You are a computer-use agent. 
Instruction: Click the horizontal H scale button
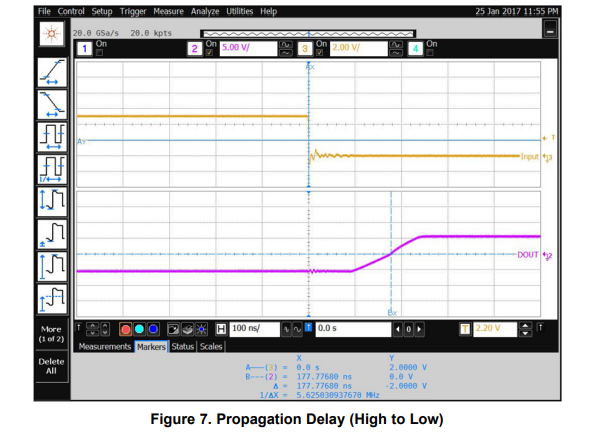tap(221, 329)
